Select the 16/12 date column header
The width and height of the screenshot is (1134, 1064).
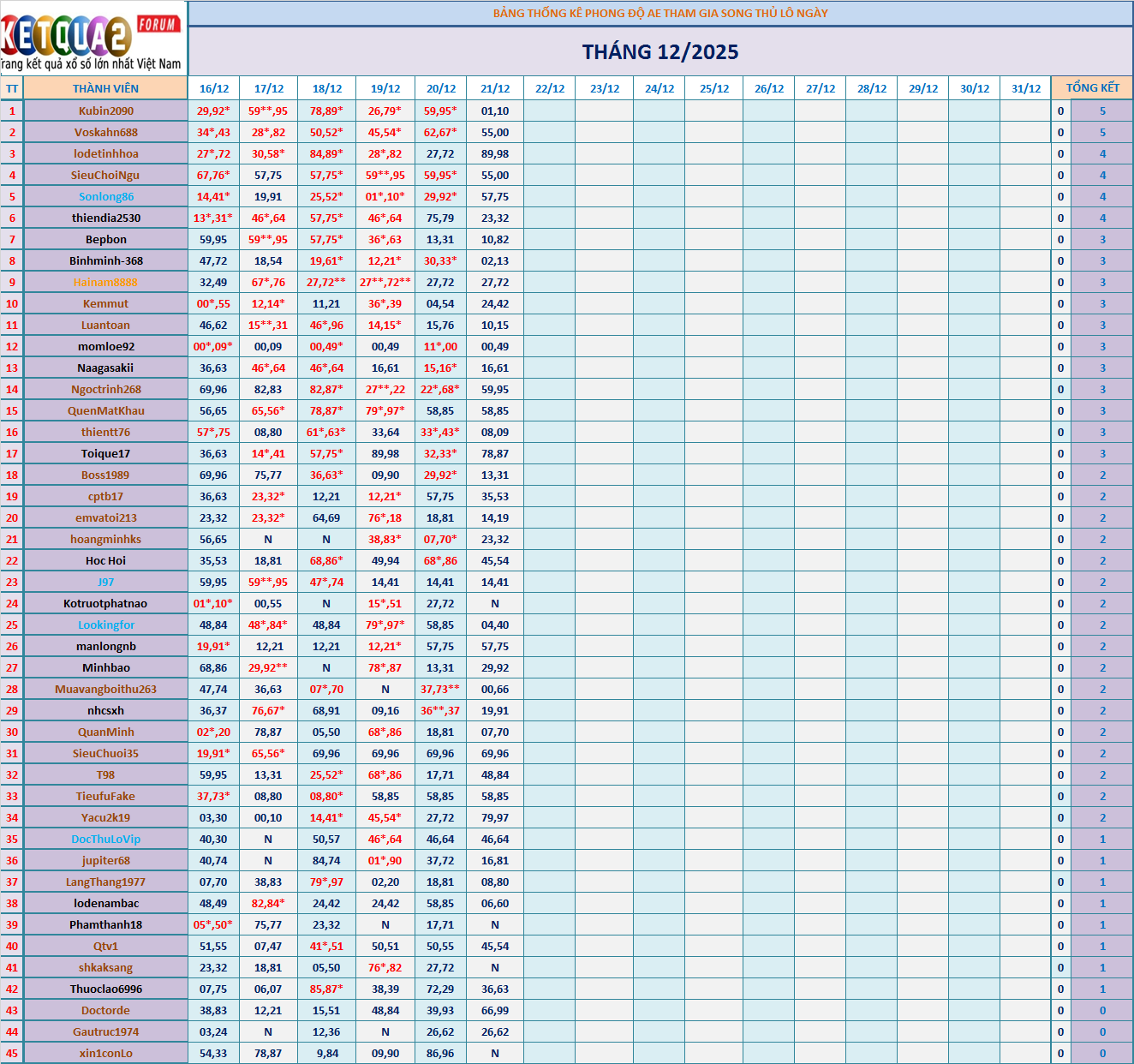pos(213,88)
